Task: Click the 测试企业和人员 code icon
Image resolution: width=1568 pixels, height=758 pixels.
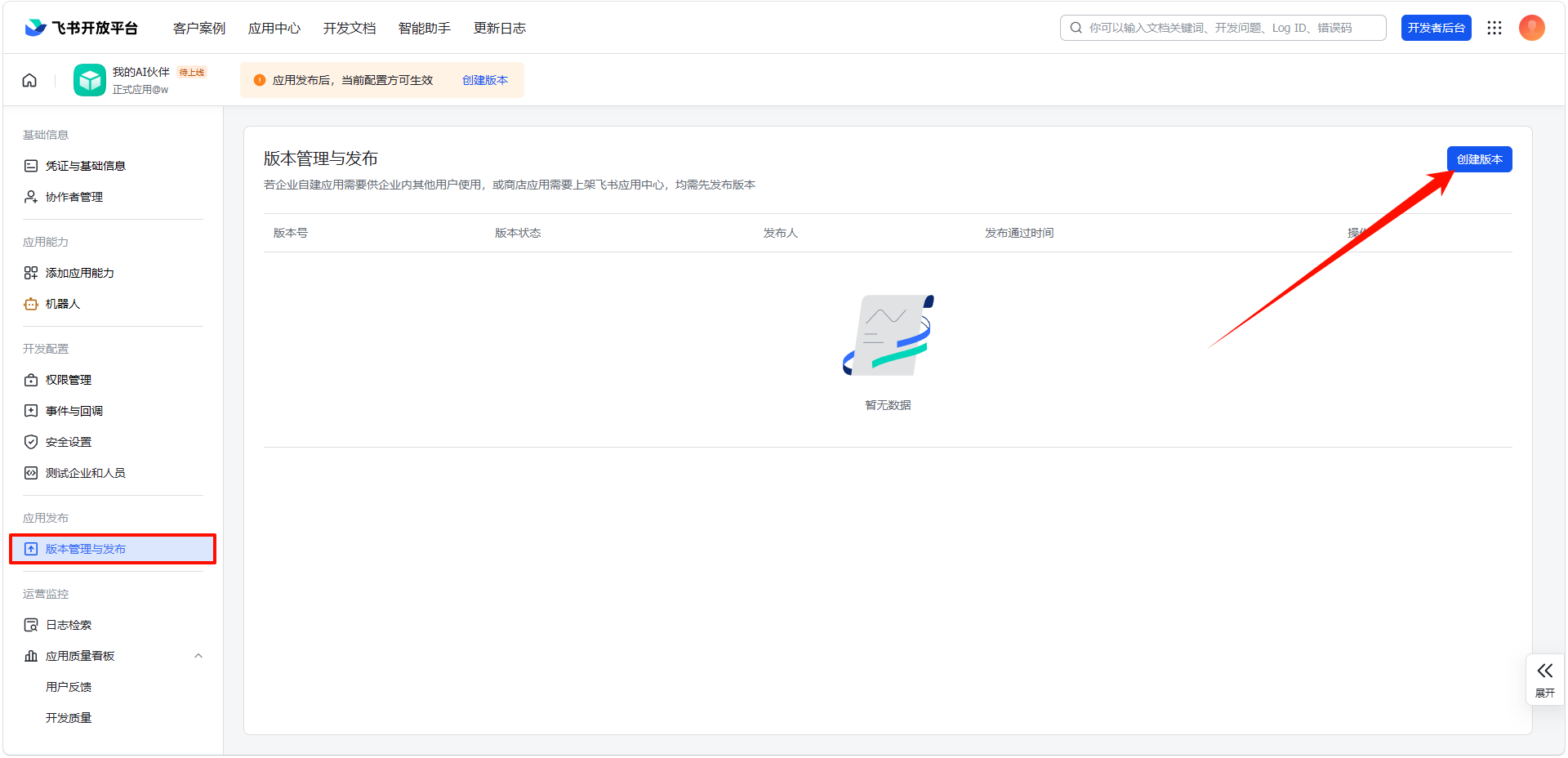Action: tap(31, 473)
